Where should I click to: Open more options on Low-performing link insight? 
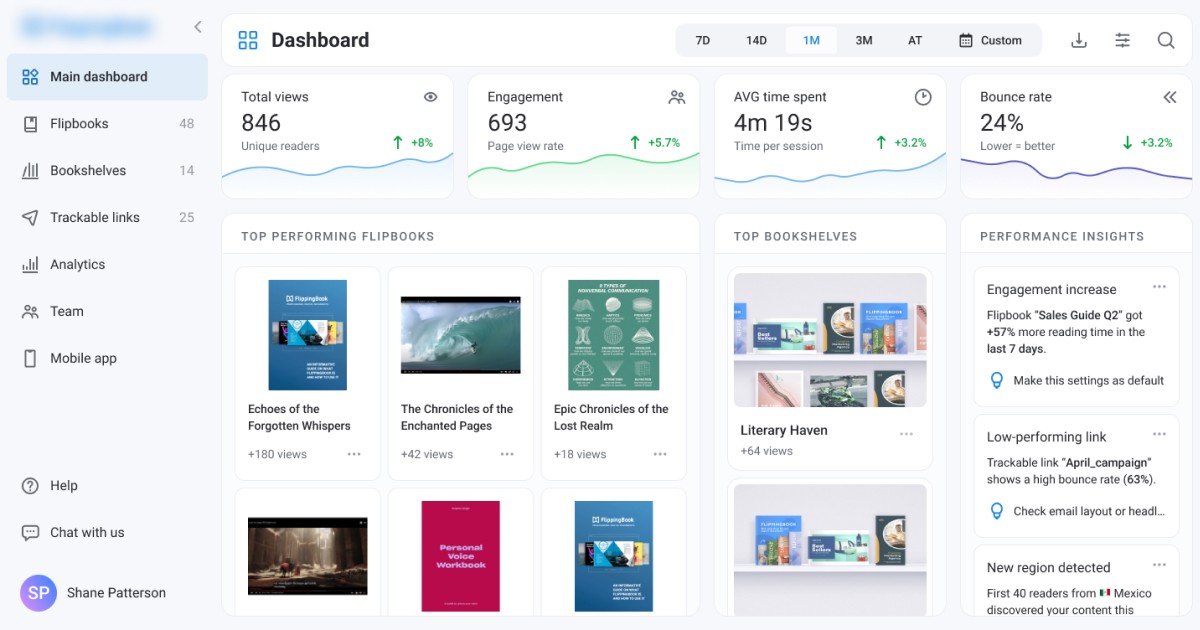click(x=1159, y=434)
